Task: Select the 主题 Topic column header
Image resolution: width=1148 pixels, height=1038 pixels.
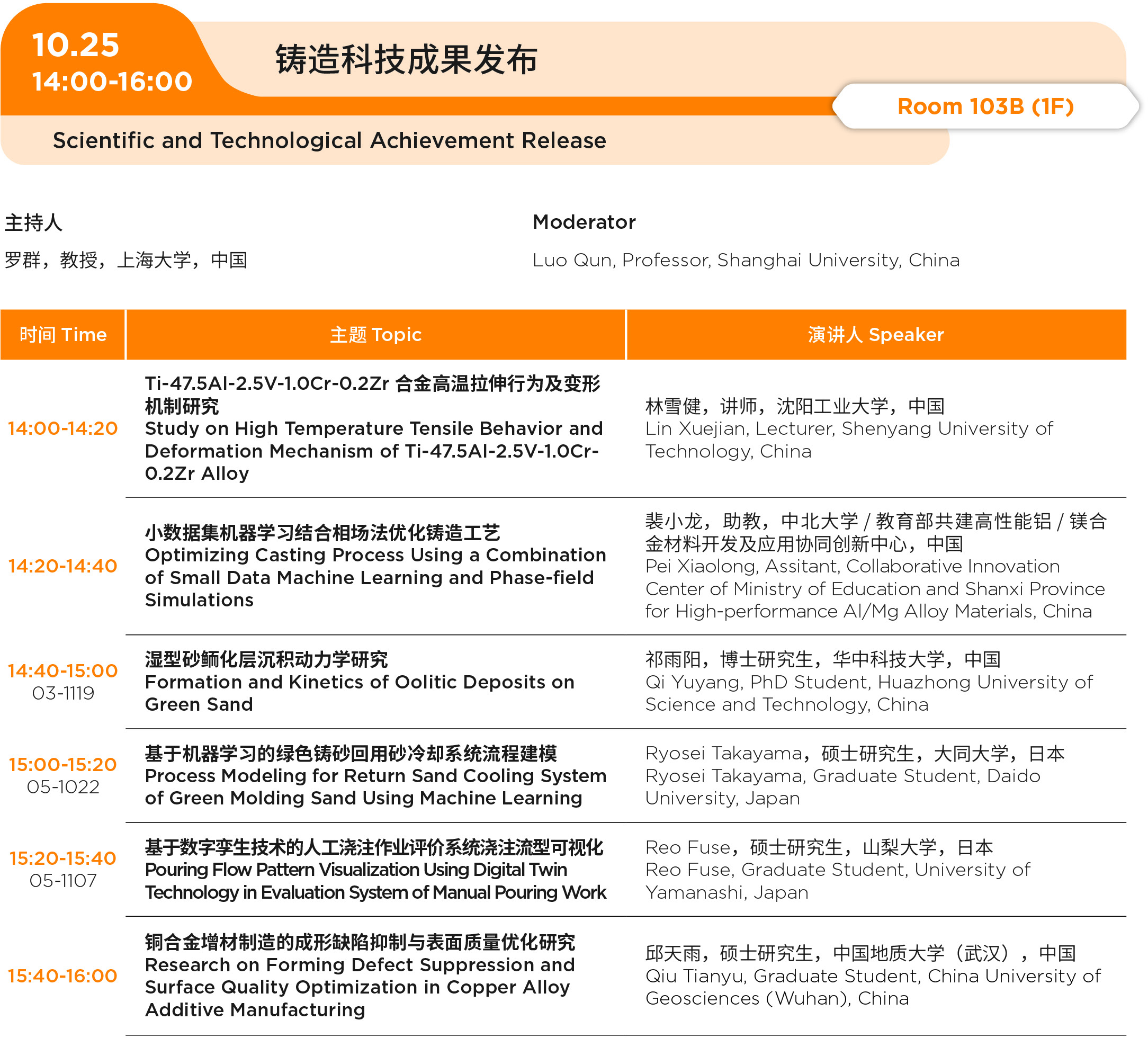Action: 376,335
